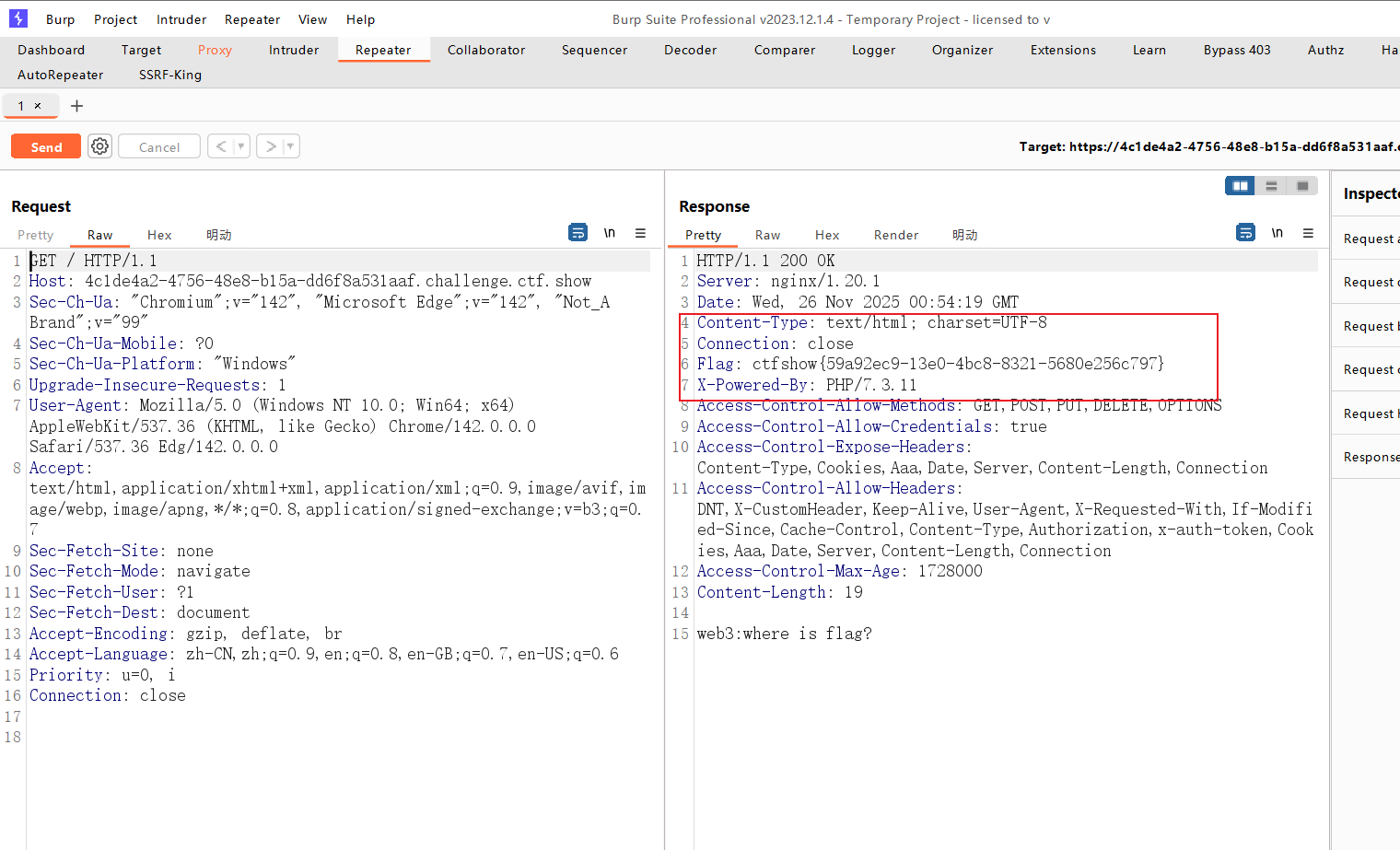Add a new Repeater tab

tap(77, 106)
